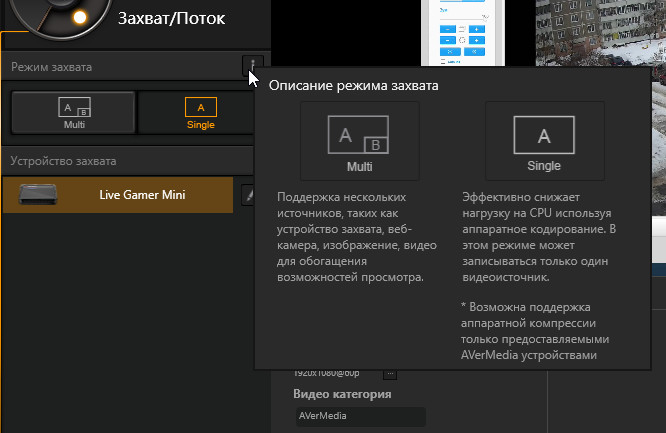Click the Single icon in the description popup
666x433 pixels.
pyautogui.click(x=545, y=141)
